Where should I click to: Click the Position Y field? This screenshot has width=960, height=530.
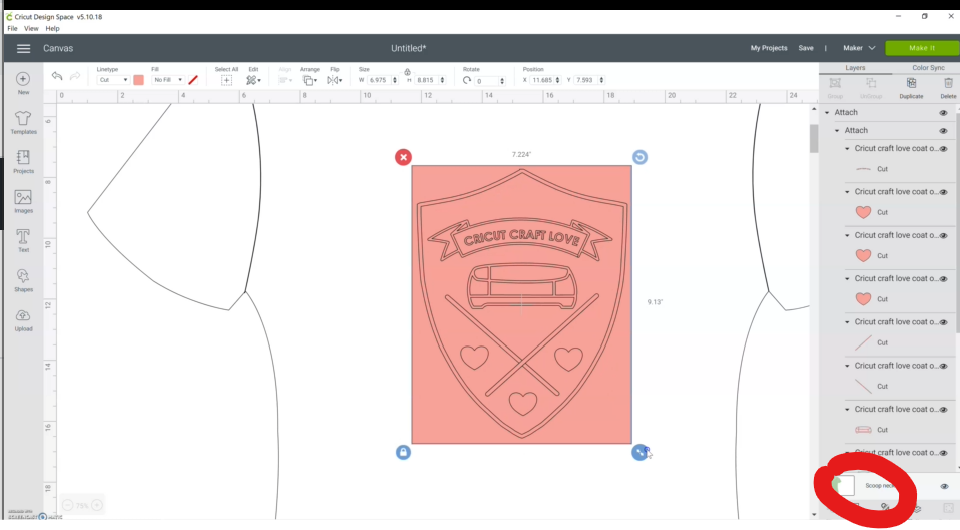(586, 80)
